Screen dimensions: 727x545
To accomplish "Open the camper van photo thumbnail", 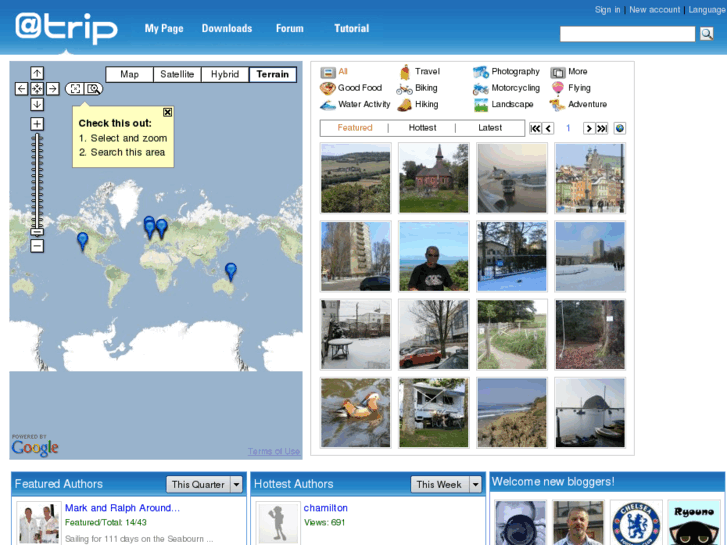I will 434,413.
